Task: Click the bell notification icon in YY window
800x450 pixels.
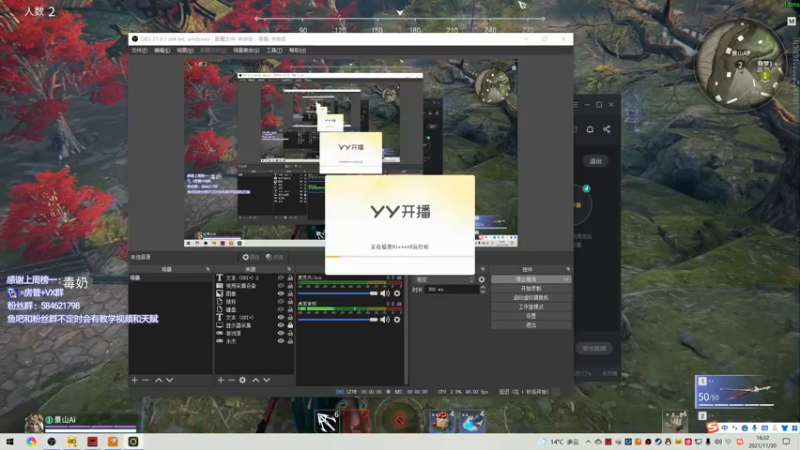Action: (590, 129)
